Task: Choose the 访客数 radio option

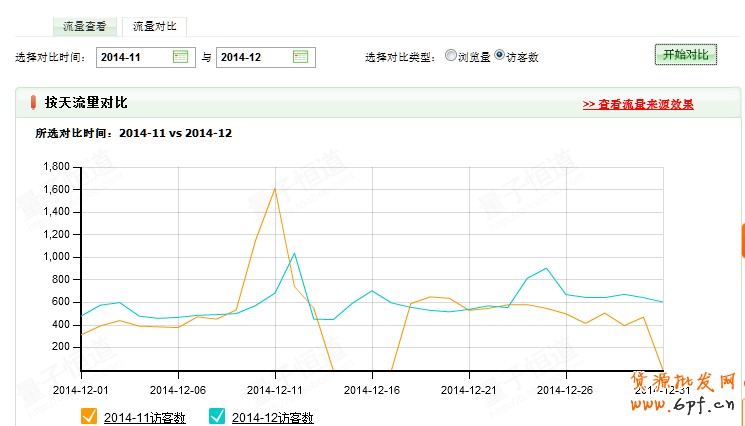Action: pyautogui.click(x=499, y=56)
